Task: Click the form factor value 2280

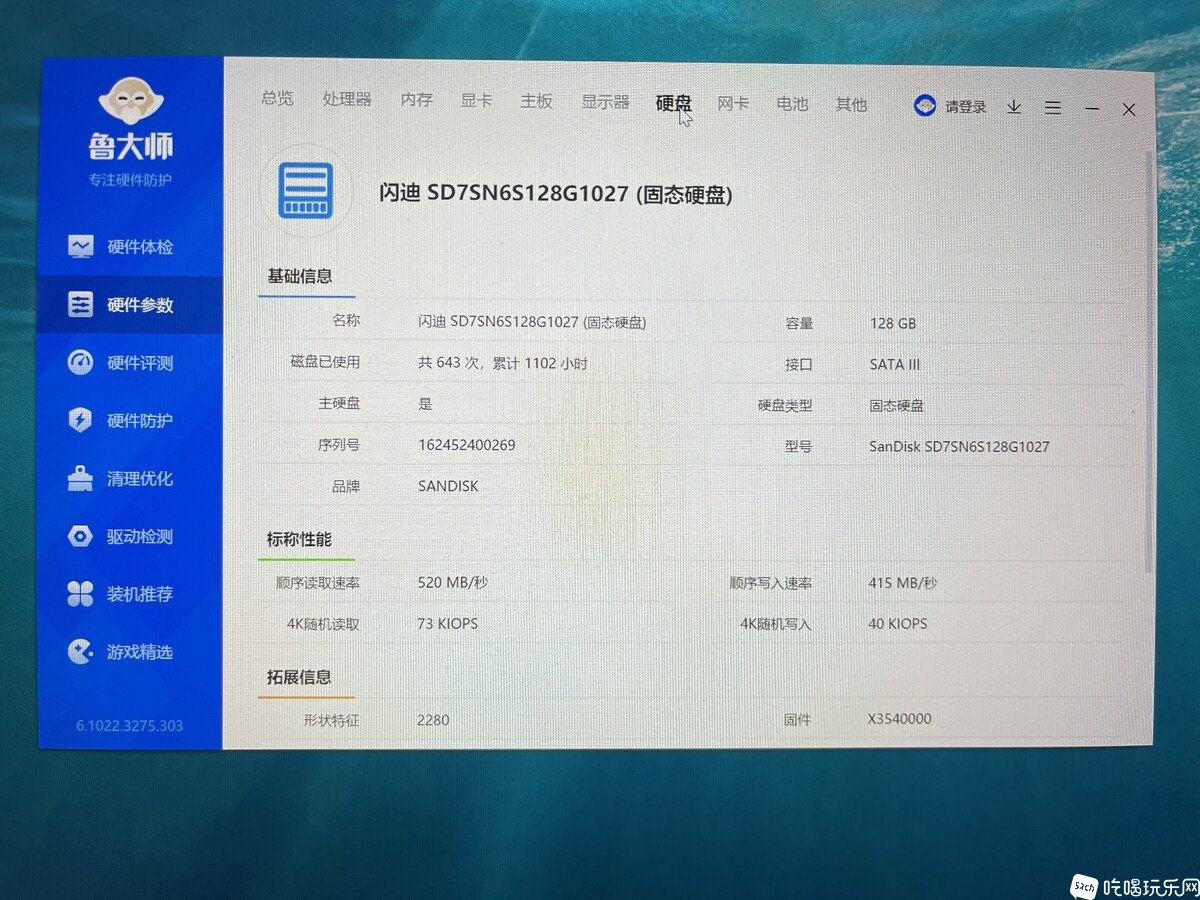Action: click(433, 719)
